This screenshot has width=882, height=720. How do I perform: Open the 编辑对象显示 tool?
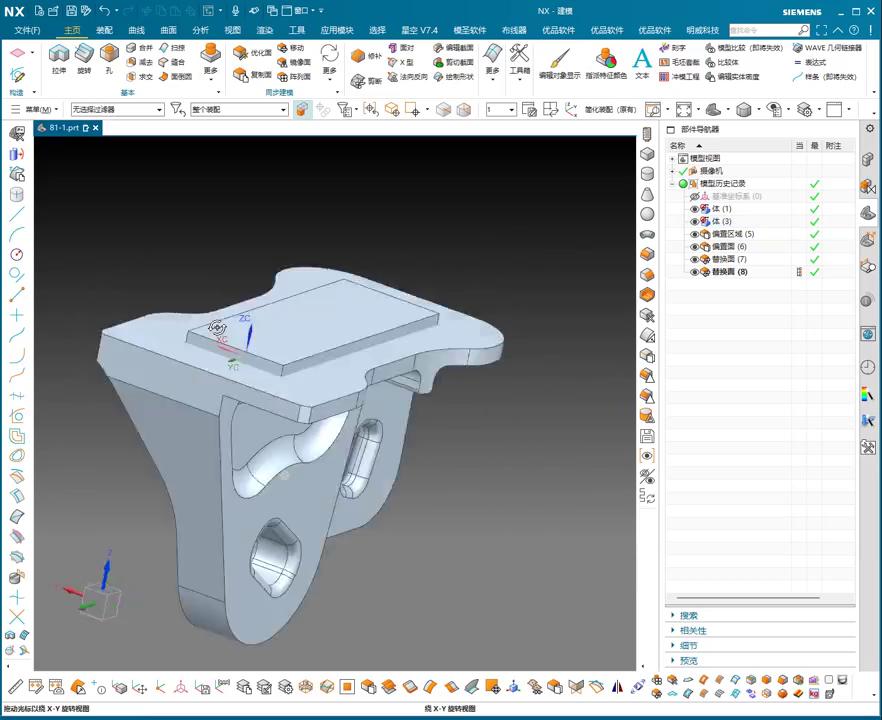559,59
